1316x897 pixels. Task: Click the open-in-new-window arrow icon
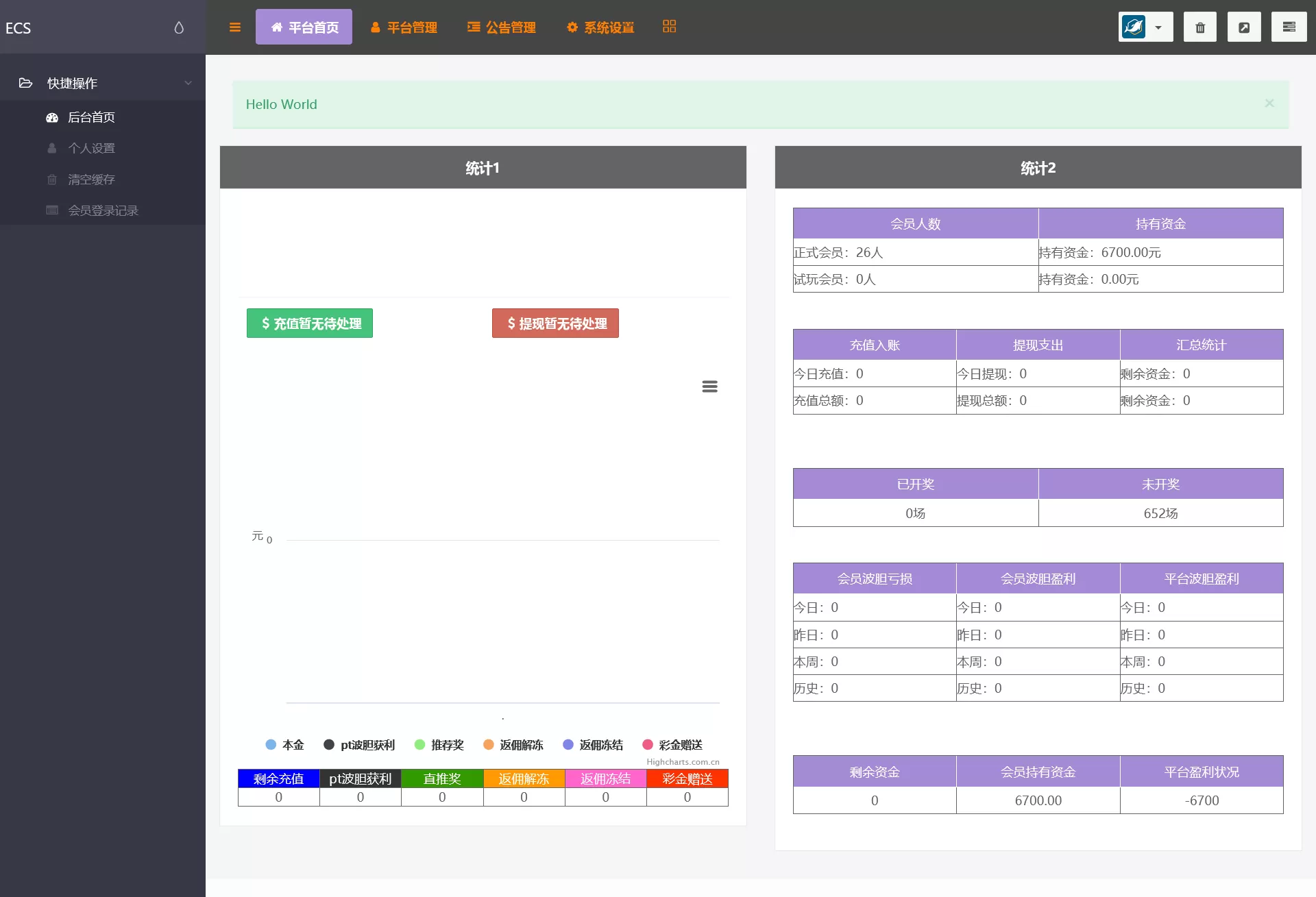point(1243,27)
